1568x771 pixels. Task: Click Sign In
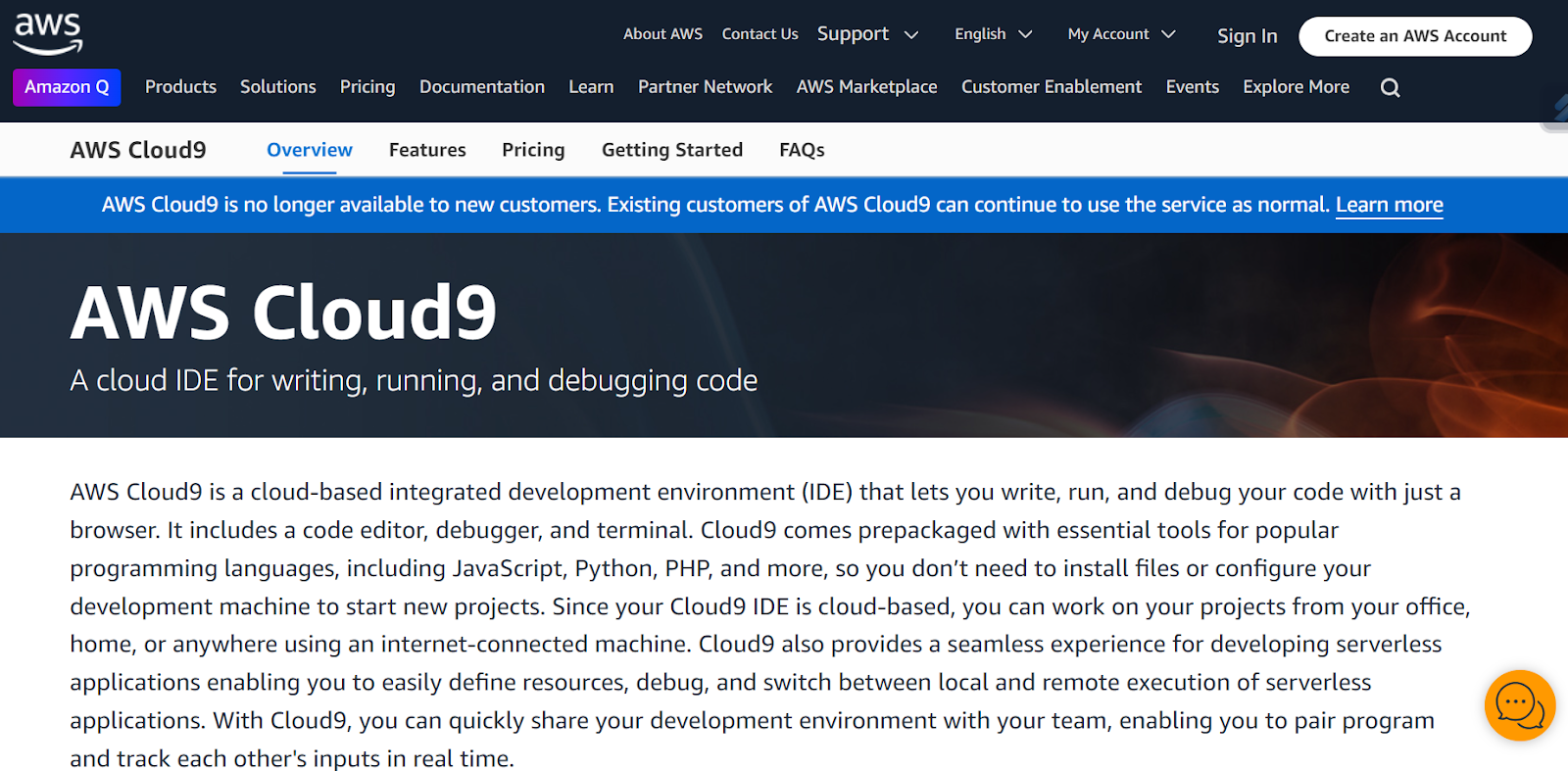coord(1247,36)
